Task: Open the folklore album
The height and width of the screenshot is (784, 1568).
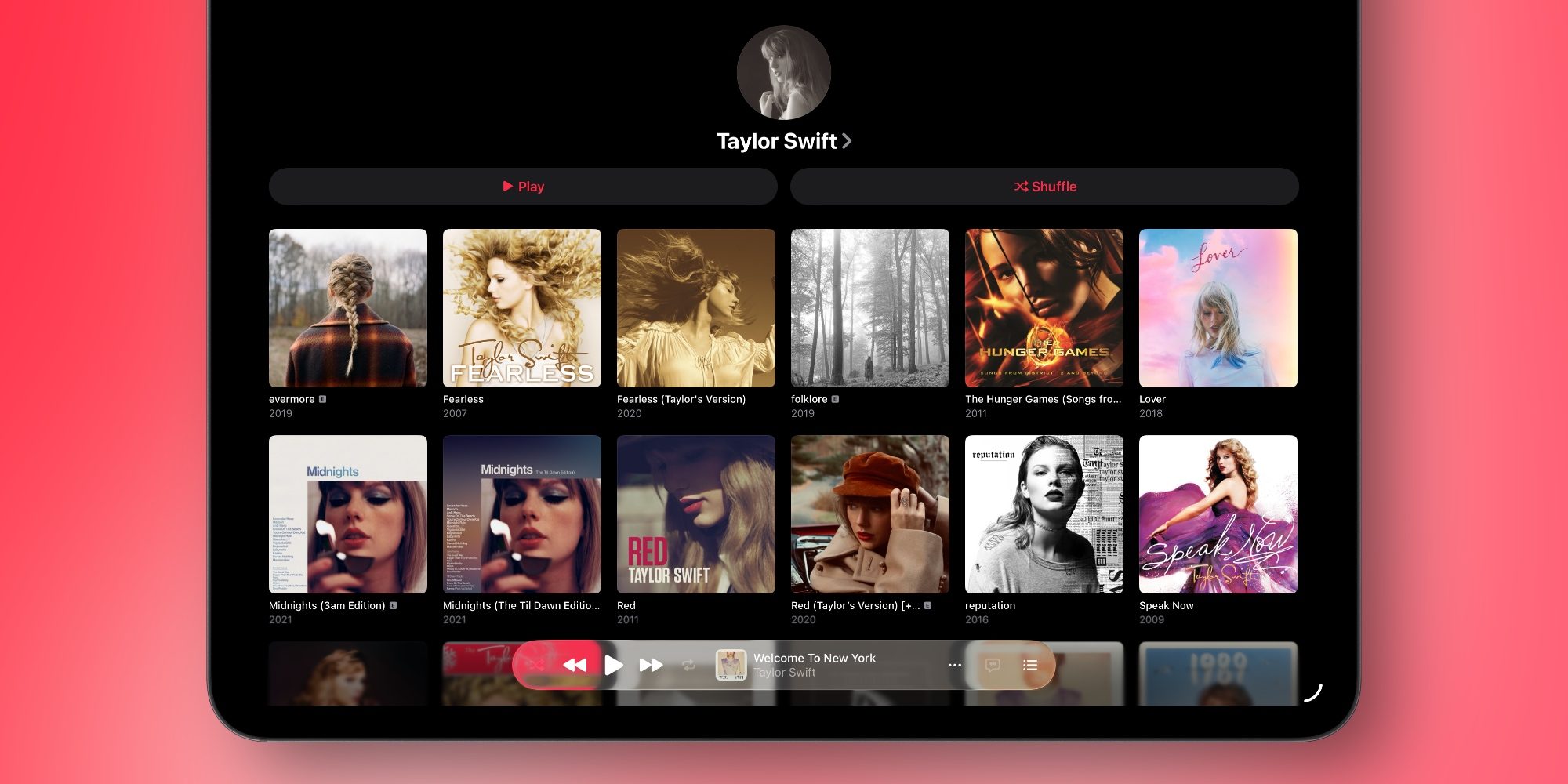Action: coord(870,308)
